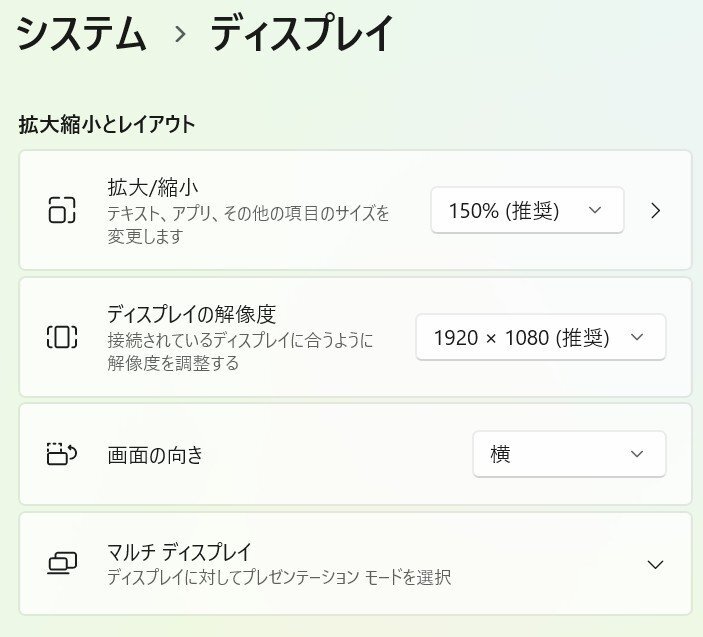
Task: Open the 1920 × 1080 resolution dropdown
Action: (540, 338)
